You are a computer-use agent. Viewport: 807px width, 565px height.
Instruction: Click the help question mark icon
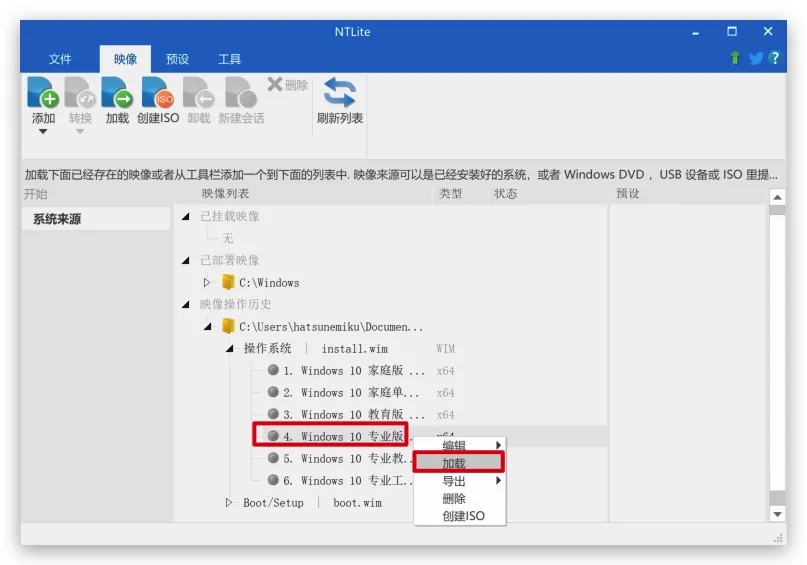pos(775,58)
